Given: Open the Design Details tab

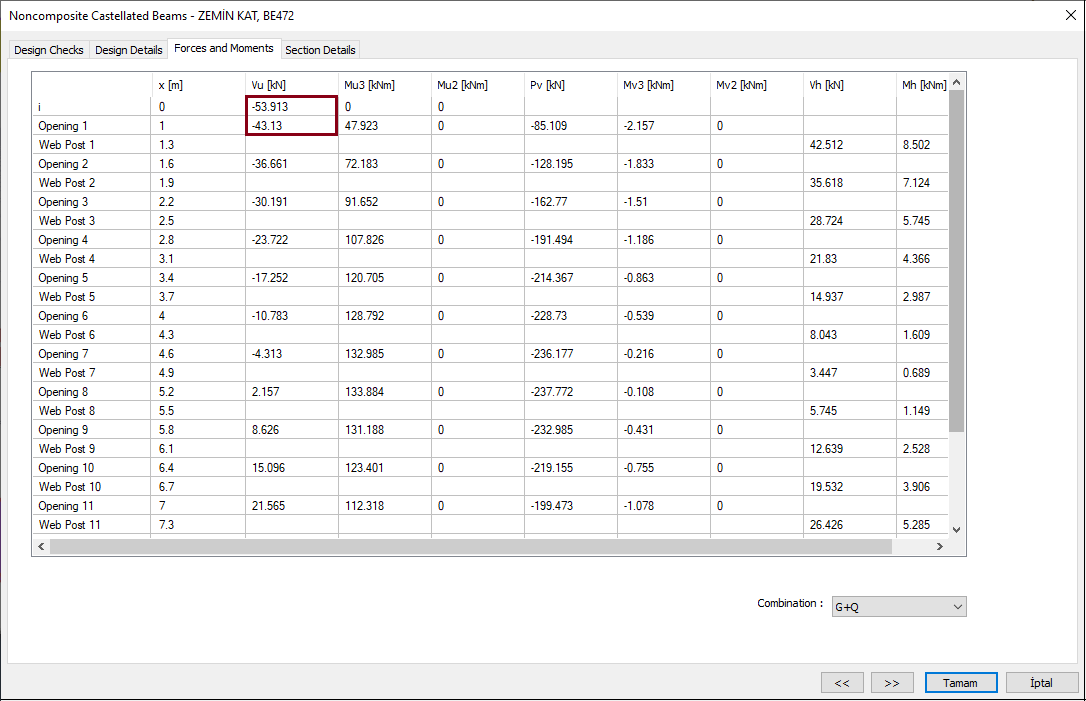Looking at the screenshot, I should pos(128,49).
